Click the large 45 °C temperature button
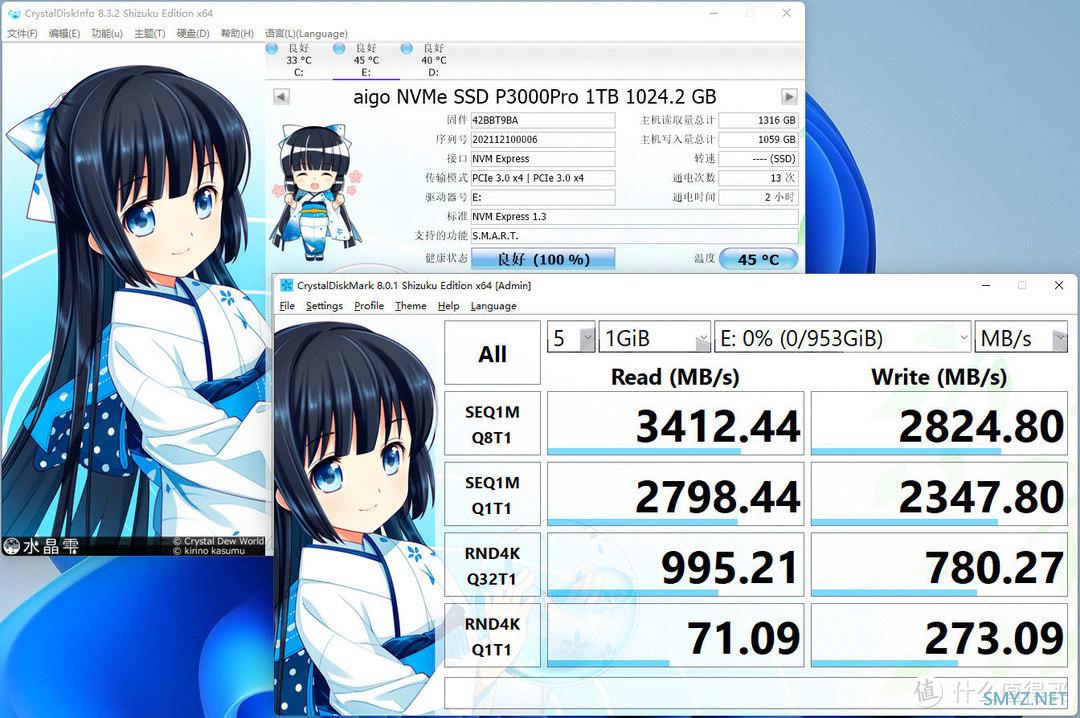 tap(758, 259)
